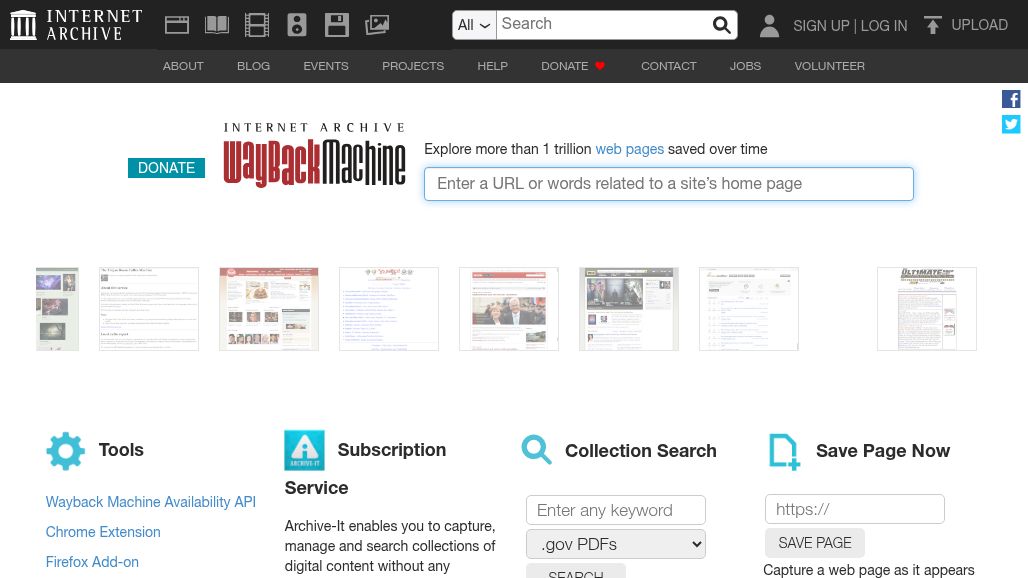This screenshot has width=1028, height=578.
Task: Open the About menu item
Action: (183, 66)
